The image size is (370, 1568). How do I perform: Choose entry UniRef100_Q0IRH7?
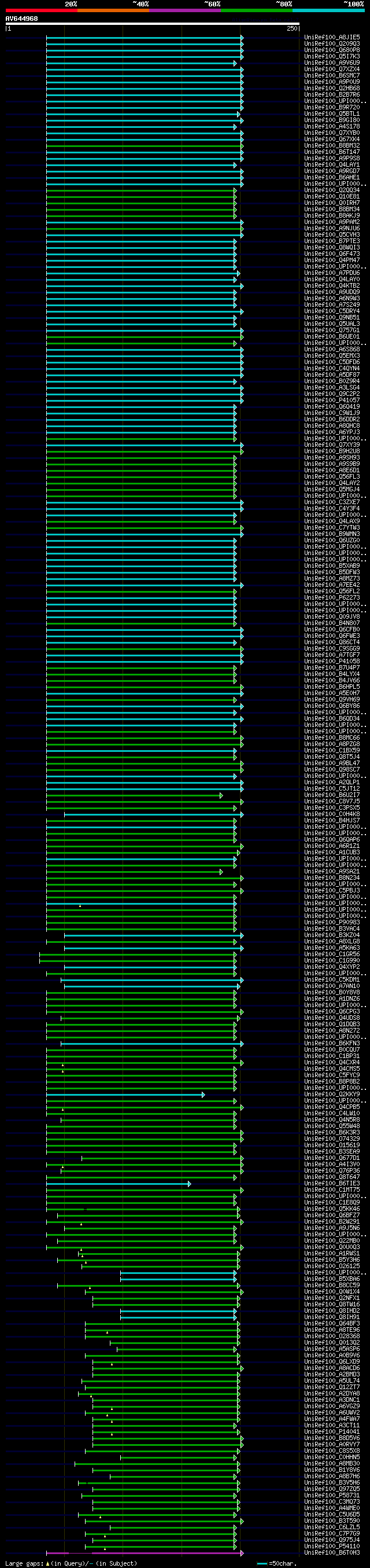[332, 203]
